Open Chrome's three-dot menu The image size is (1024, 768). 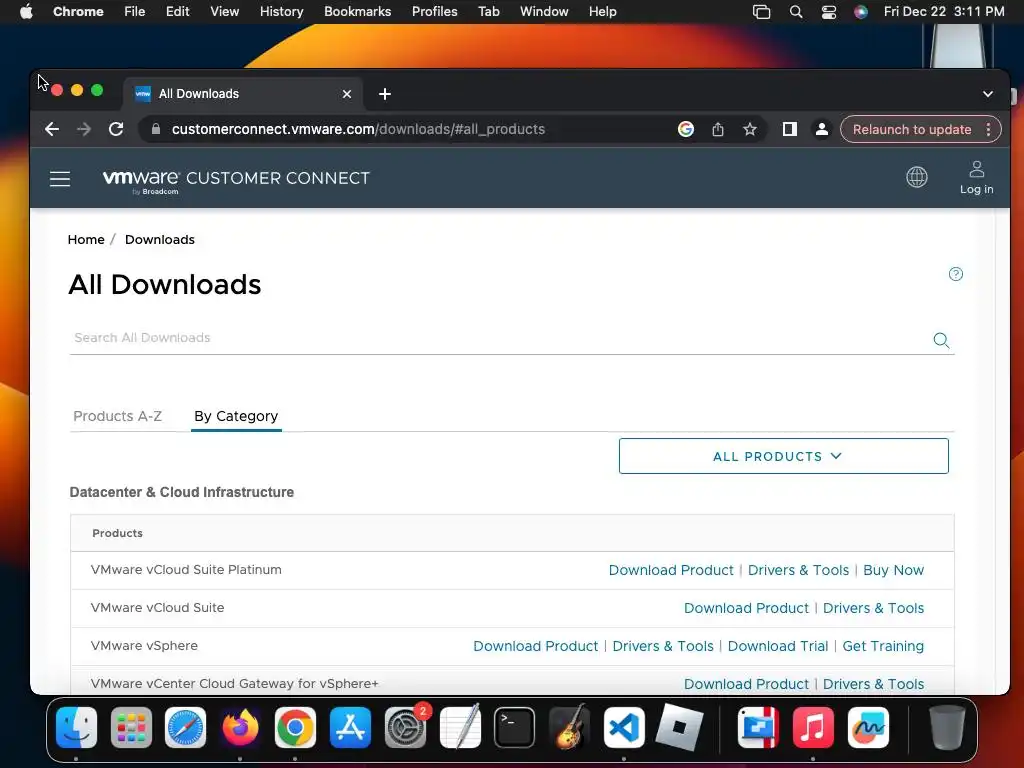pyautogui.click(x=988, y=129)
